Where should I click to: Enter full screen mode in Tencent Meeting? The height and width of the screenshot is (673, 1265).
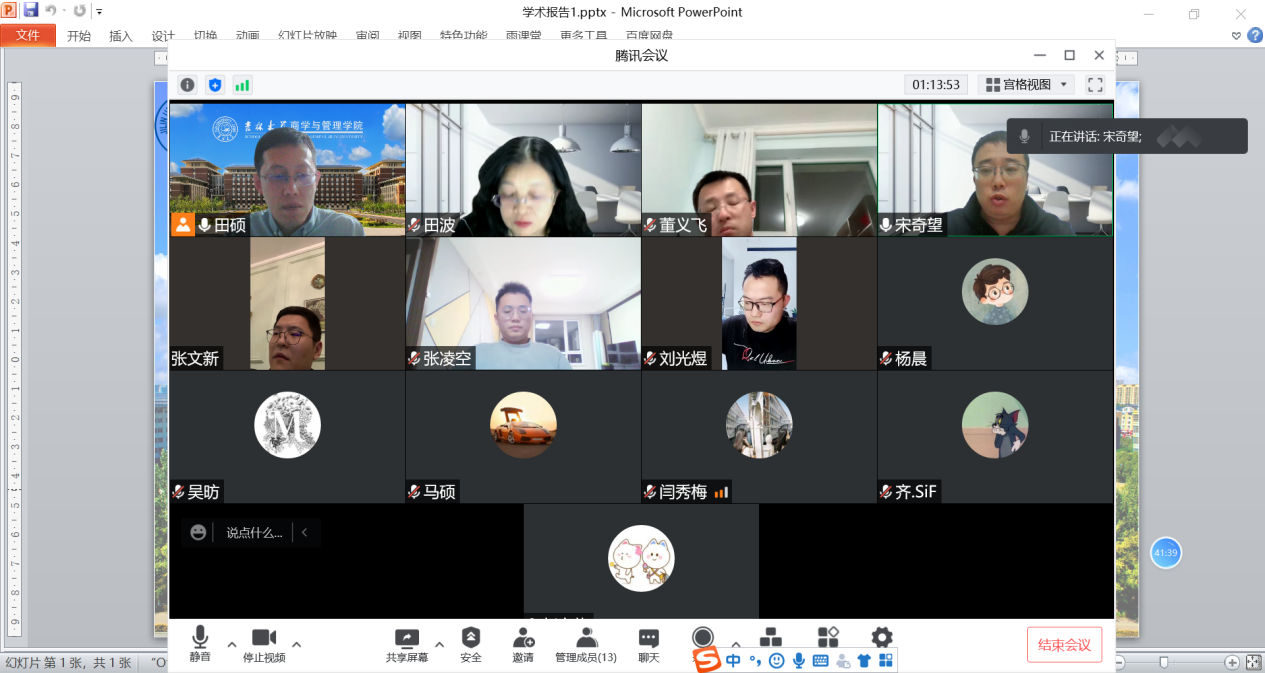coord(1095,85)
